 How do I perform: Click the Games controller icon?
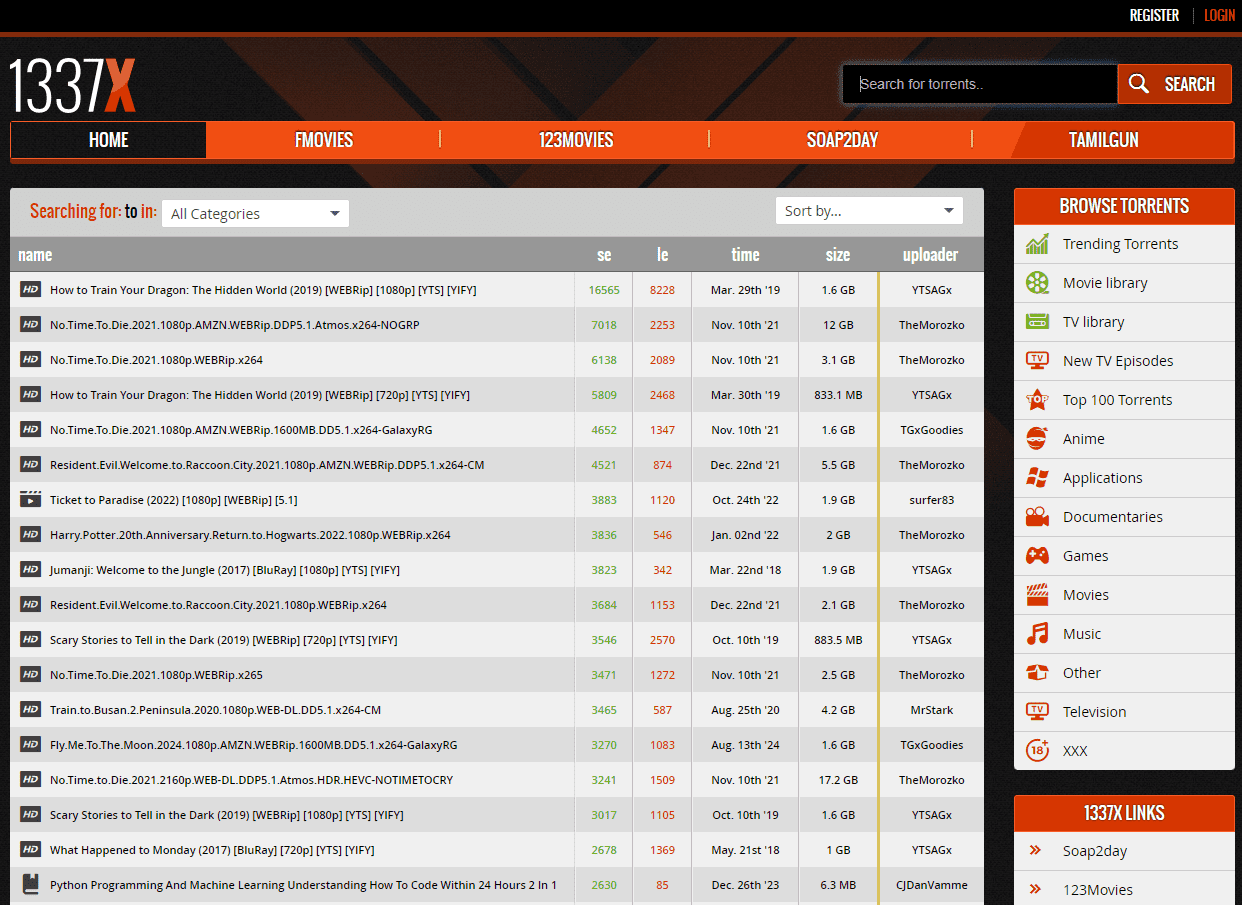1037,556
